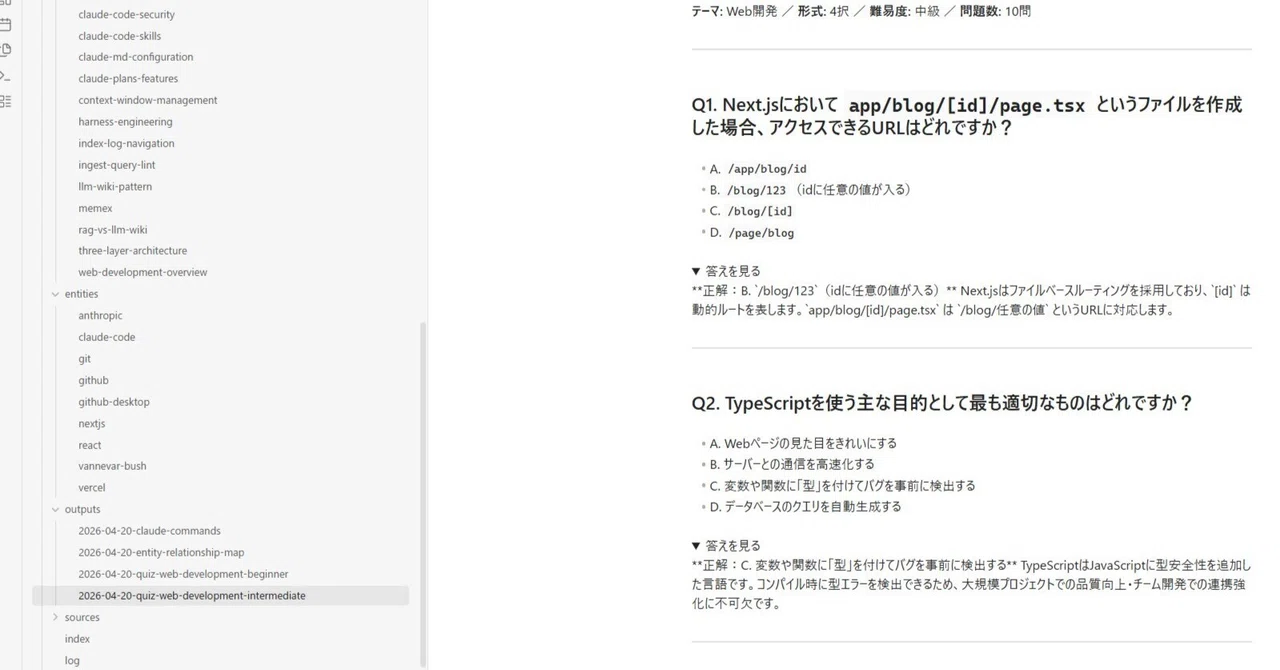Open the anthropic entity note
This screenshot has height=670, width=1280.
[x=100, y=316]
